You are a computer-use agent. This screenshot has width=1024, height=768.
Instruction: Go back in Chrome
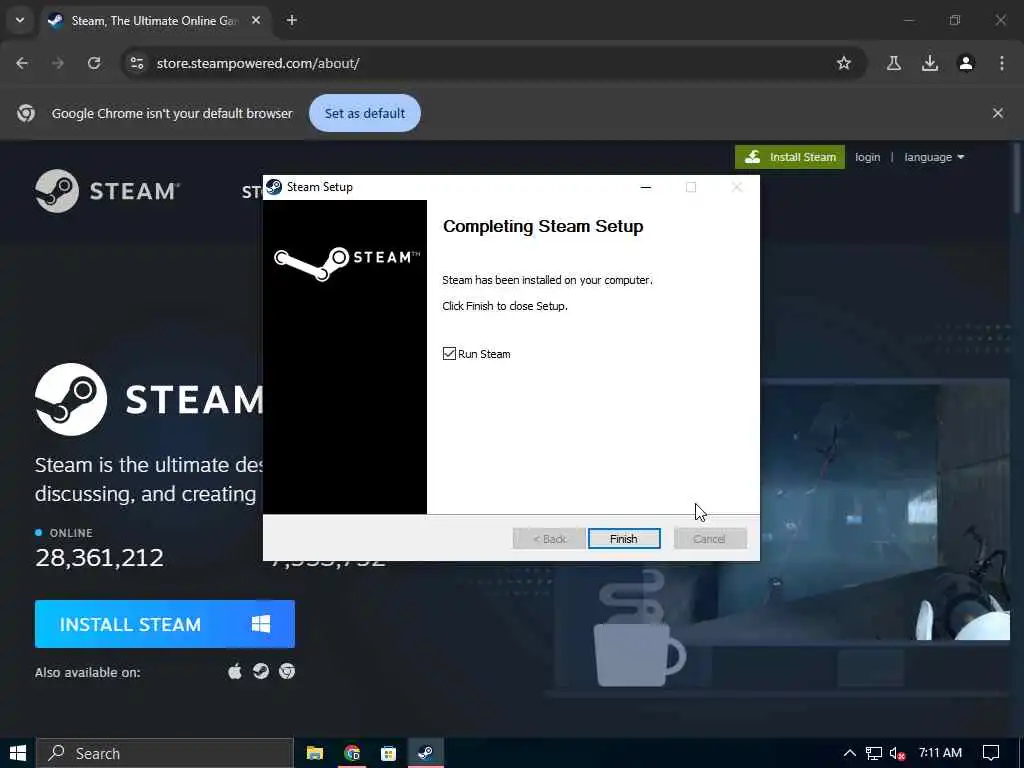coord(22,63)
